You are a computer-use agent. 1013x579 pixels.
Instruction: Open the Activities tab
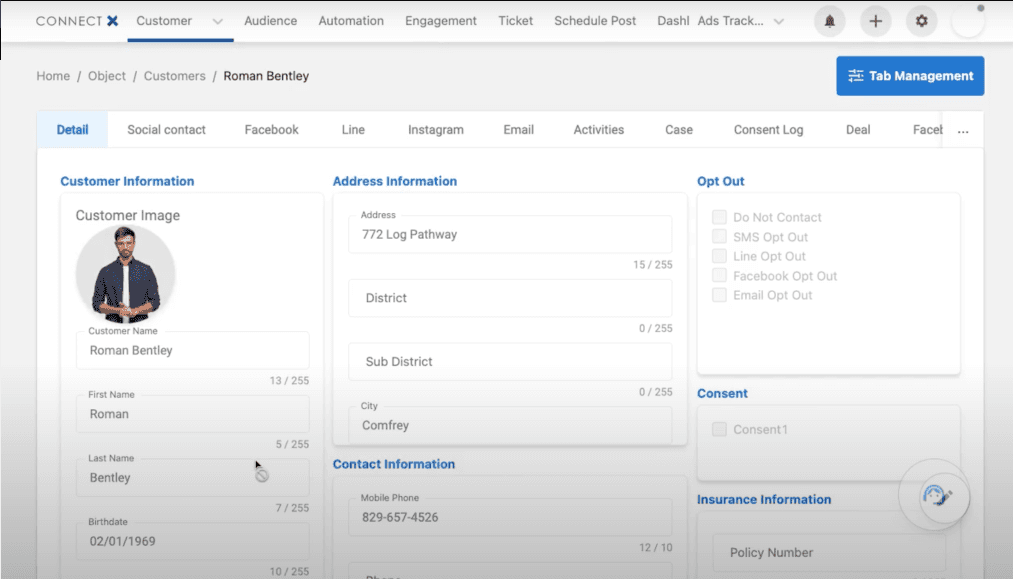pyautogui.click(x=598, y=129)
